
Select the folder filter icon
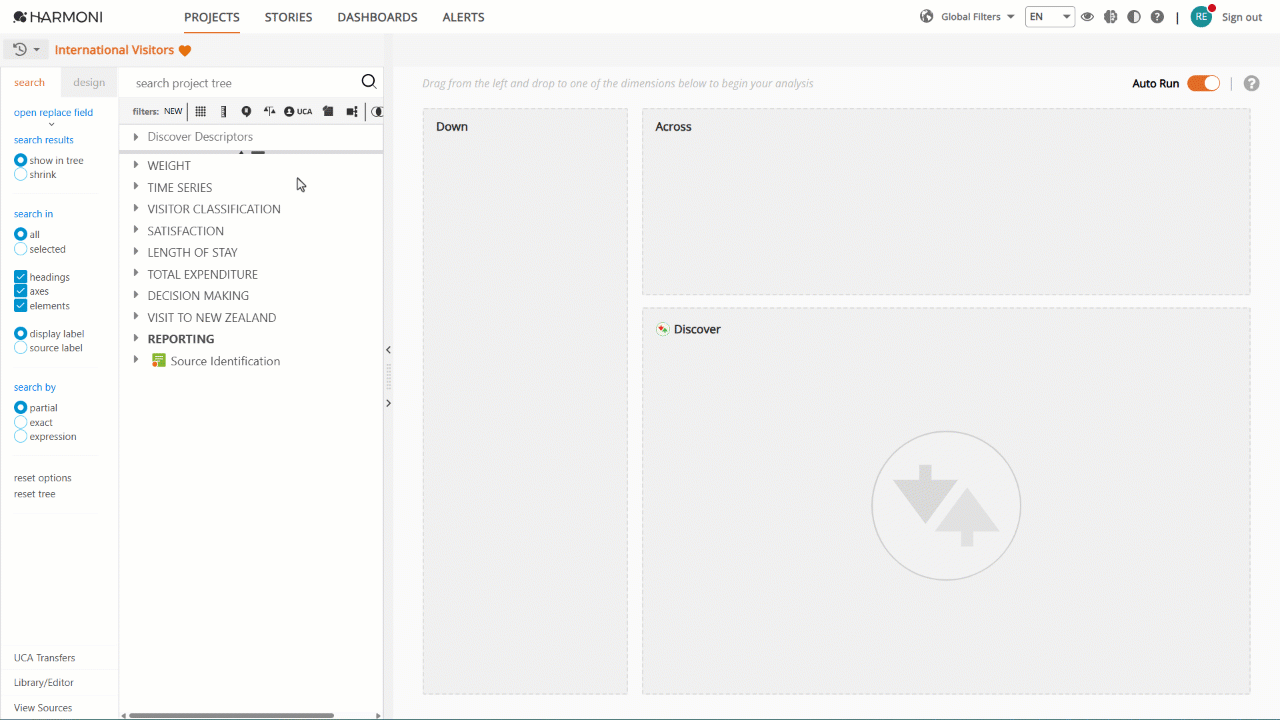pos(328,112)
